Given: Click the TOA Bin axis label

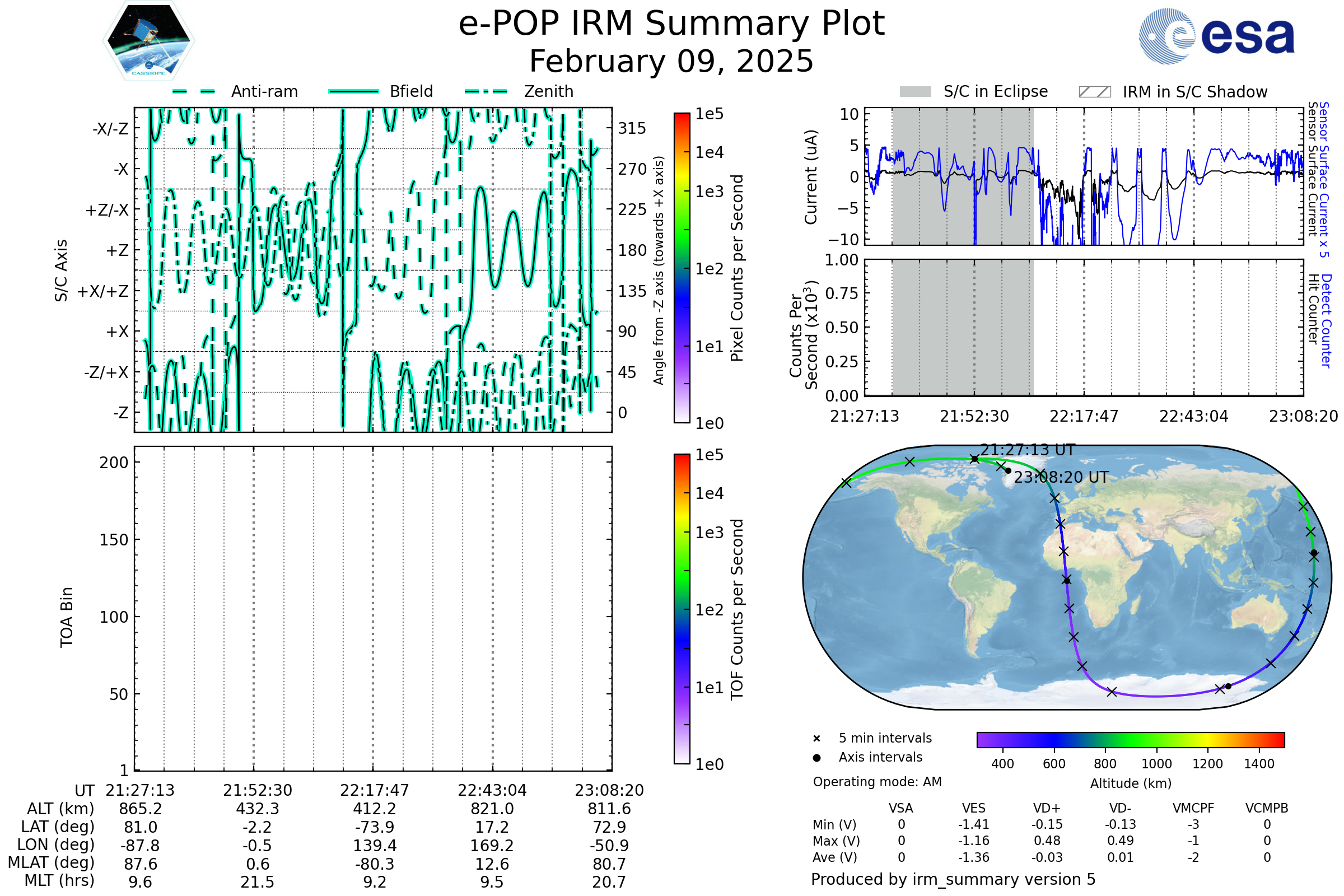Looking at the screenshot, I should (x=67, y=617).
